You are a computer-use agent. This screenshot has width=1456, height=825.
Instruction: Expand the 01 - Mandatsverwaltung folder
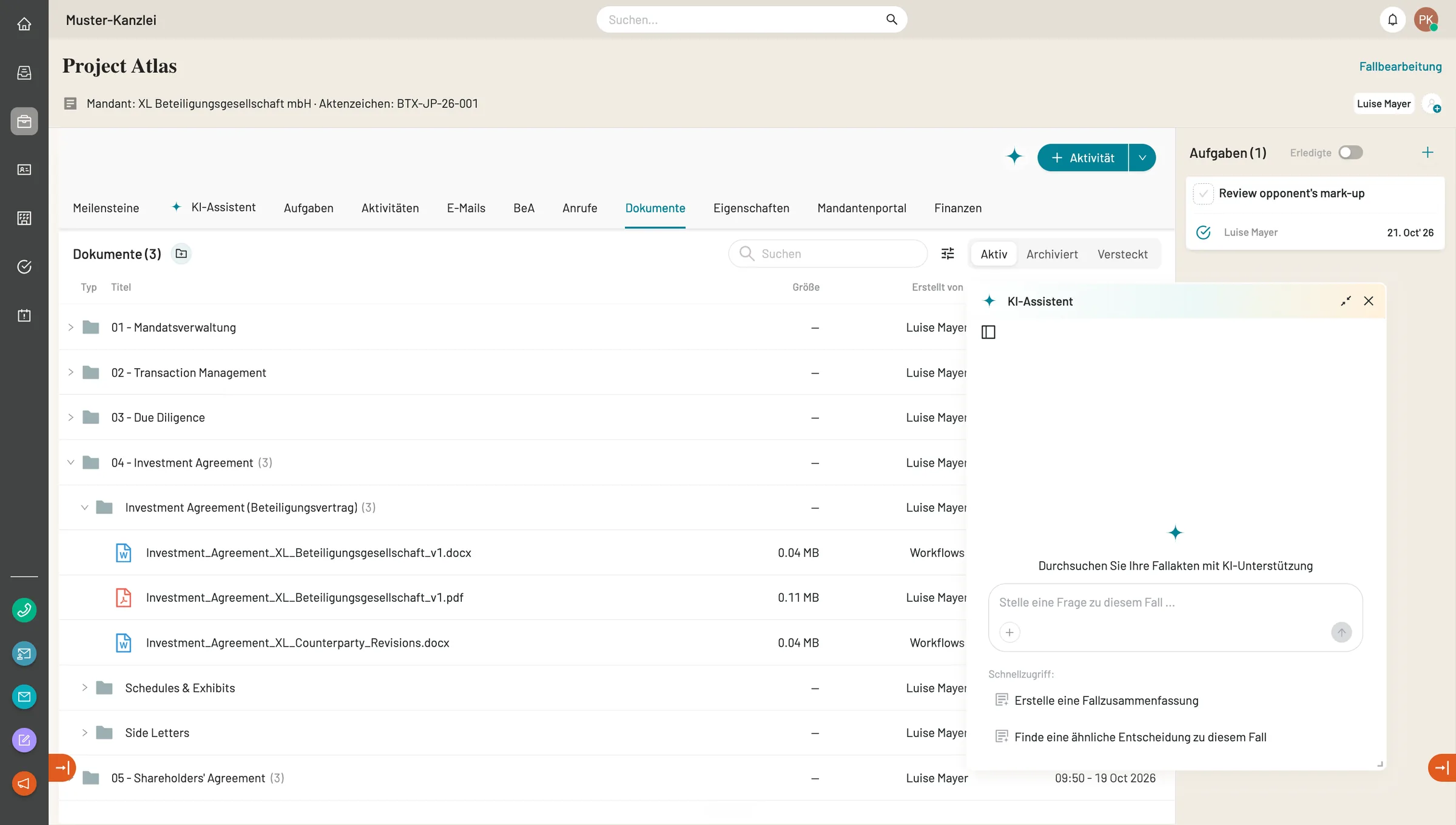tap(71, 328)
